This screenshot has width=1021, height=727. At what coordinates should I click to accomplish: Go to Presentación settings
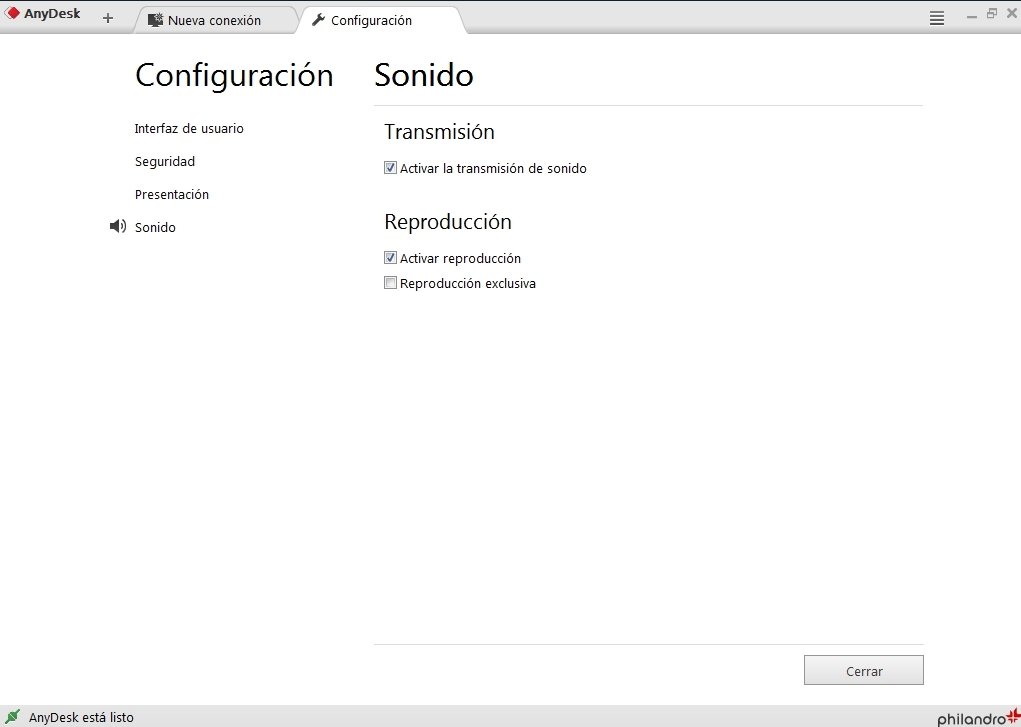(172, 194)
